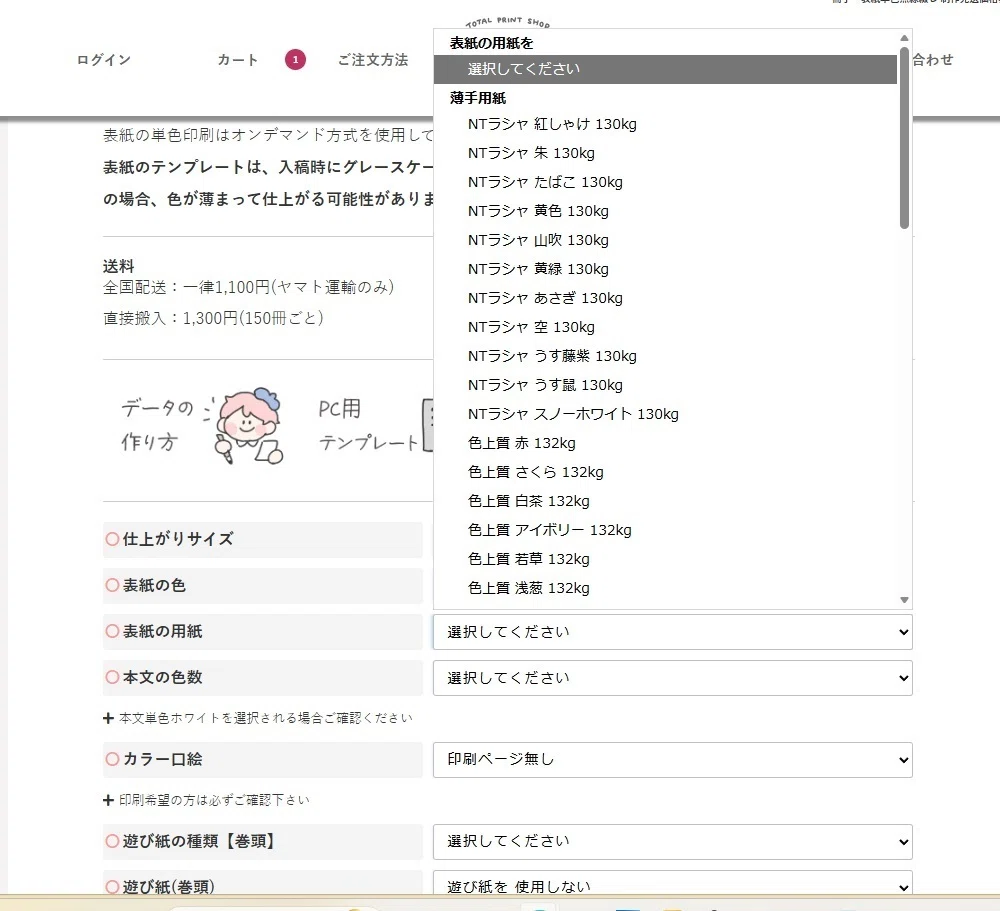This screenshot has width=1000, height=911.
Task: Select NTラシャ うす鼠 130kg paper
Action: point(665,385)
